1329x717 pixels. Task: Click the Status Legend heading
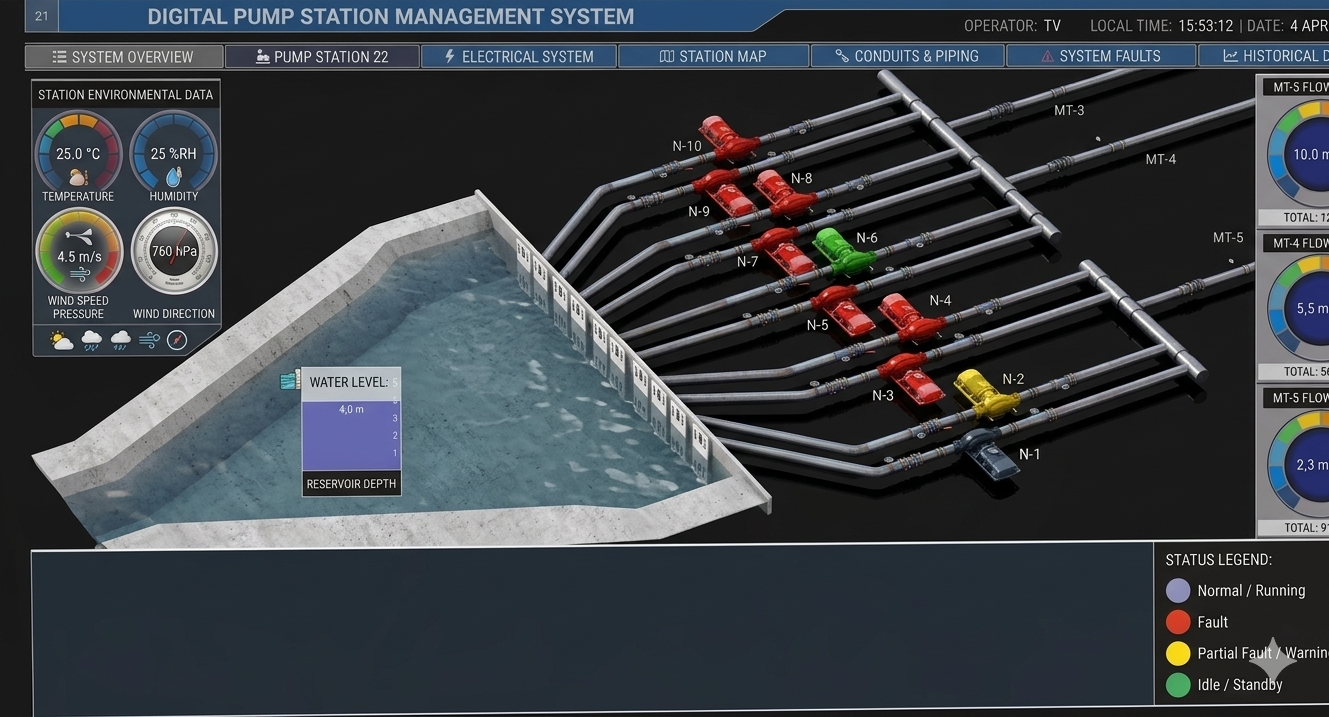pyautogui.click(x=1218, y=560)
